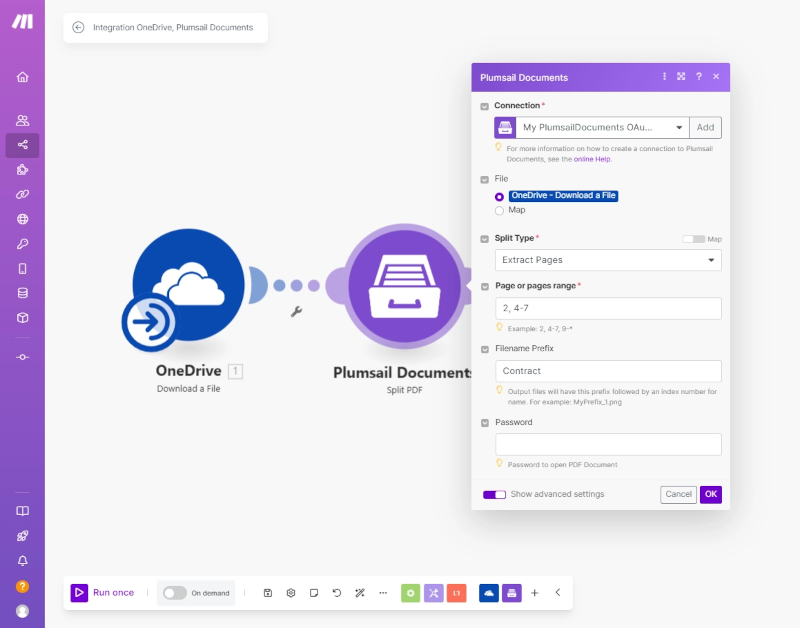Click the OneDrive module circle
The image size is (800, 628).
click(x=188, y=285)
